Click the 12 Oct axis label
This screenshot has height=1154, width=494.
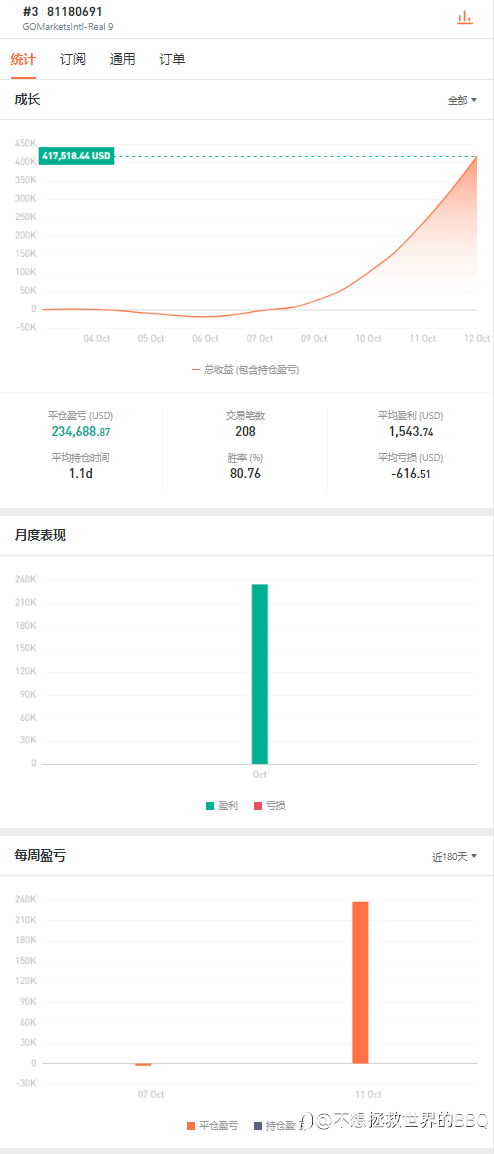point(477,339)
